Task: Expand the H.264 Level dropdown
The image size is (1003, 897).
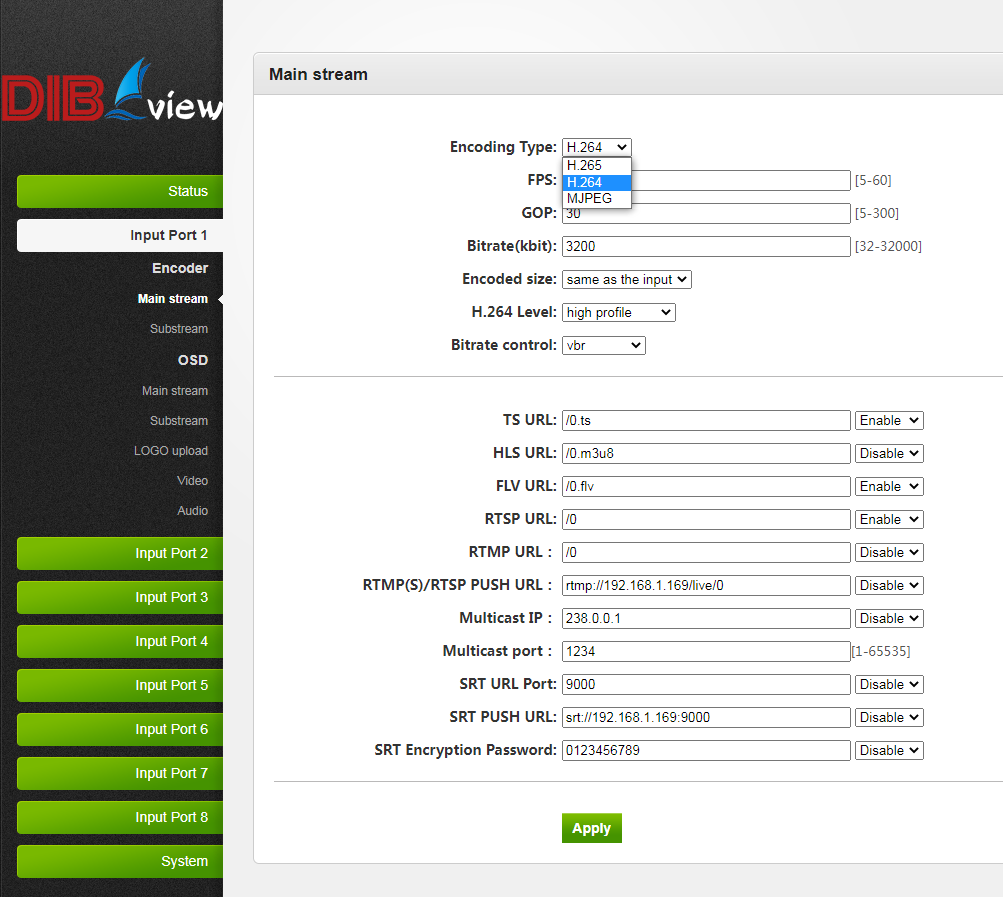Action: click(x=618, y=313)
